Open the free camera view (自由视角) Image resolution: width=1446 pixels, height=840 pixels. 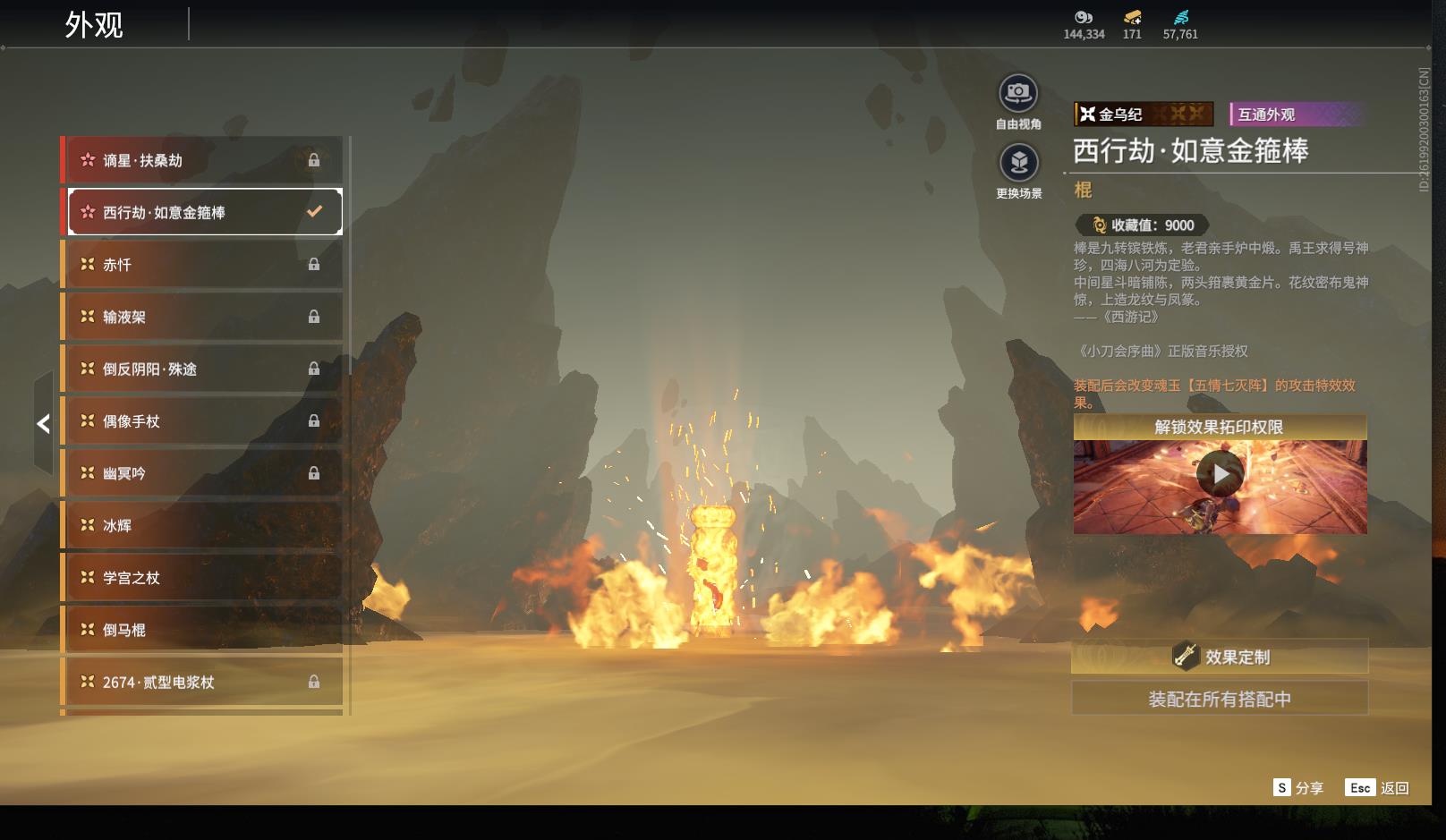(1017, 94)
